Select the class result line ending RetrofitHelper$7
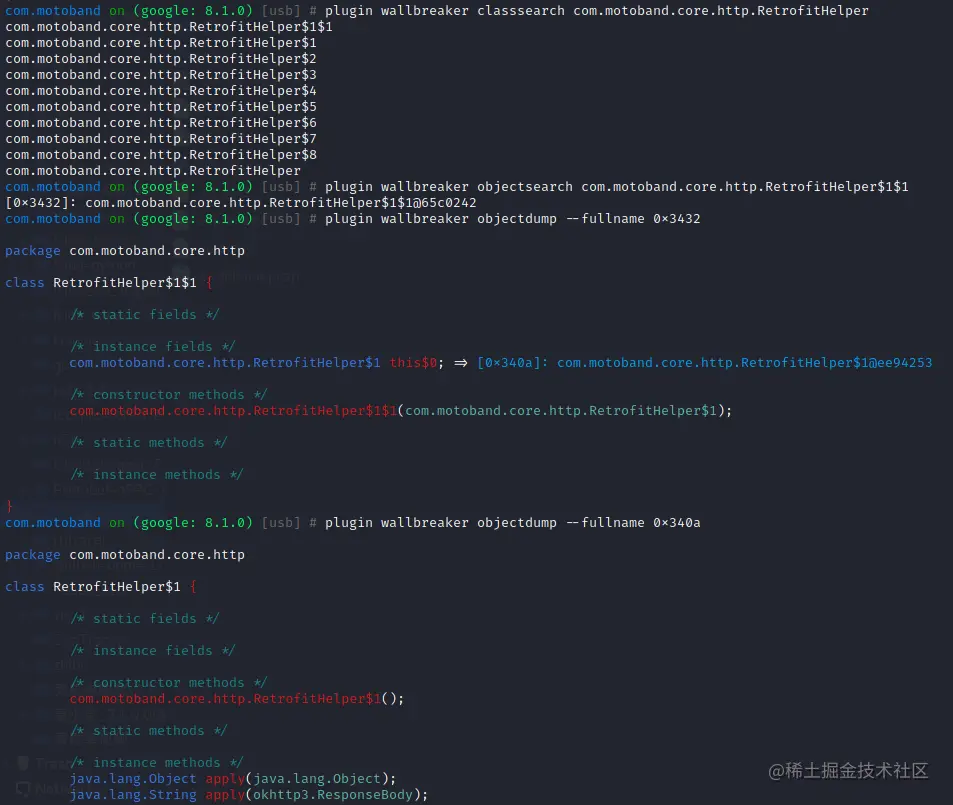This screenshot has height=805, width=953. (161, 139)
